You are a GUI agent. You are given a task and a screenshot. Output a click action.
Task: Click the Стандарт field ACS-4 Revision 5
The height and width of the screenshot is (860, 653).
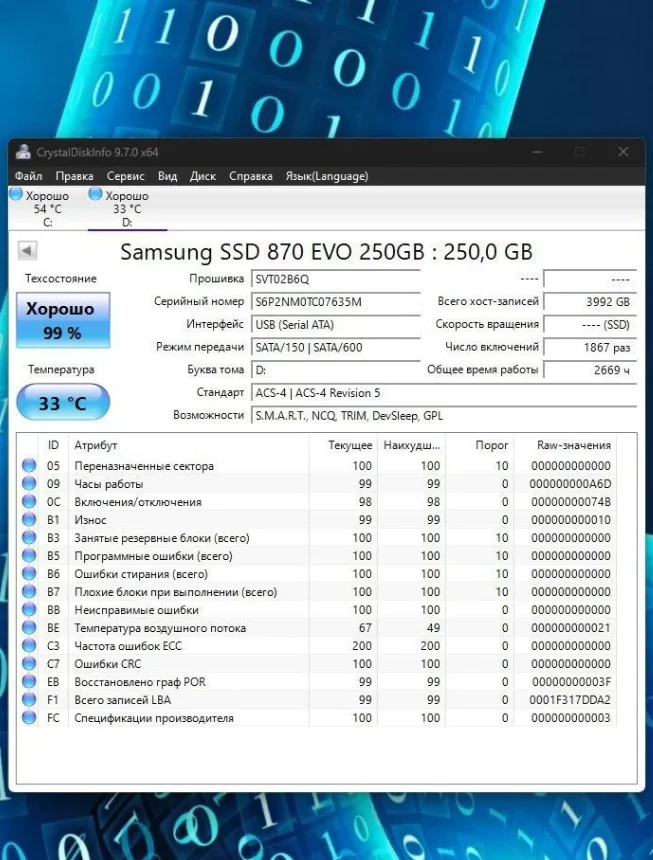pos(444,393)
